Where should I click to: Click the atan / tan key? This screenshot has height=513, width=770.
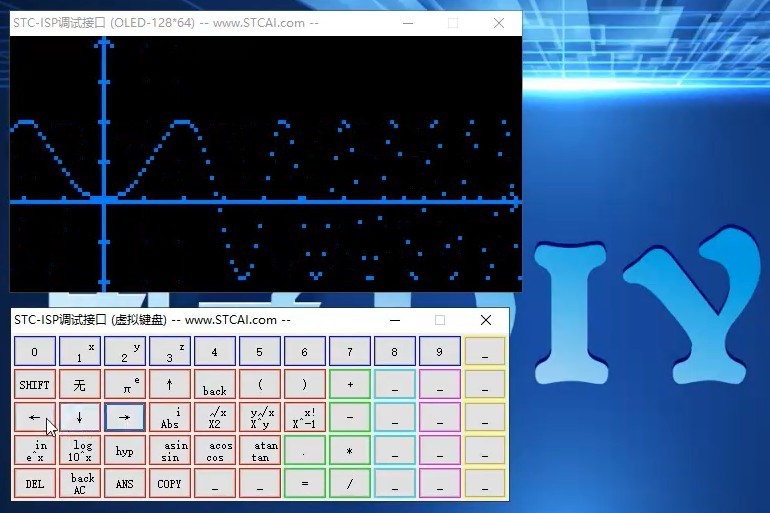click(260, 451)
